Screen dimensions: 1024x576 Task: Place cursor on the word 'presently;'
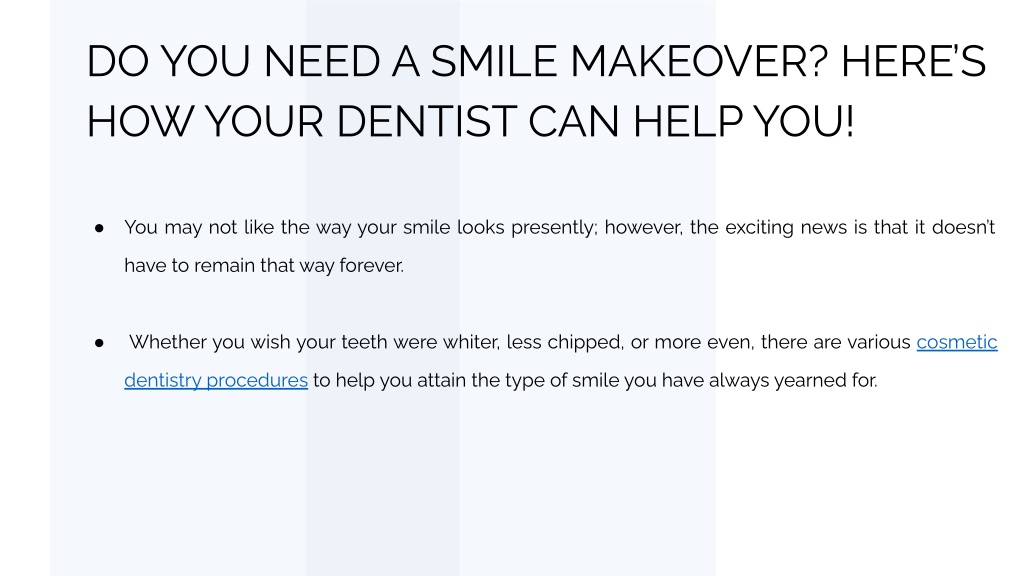[554, 227]
